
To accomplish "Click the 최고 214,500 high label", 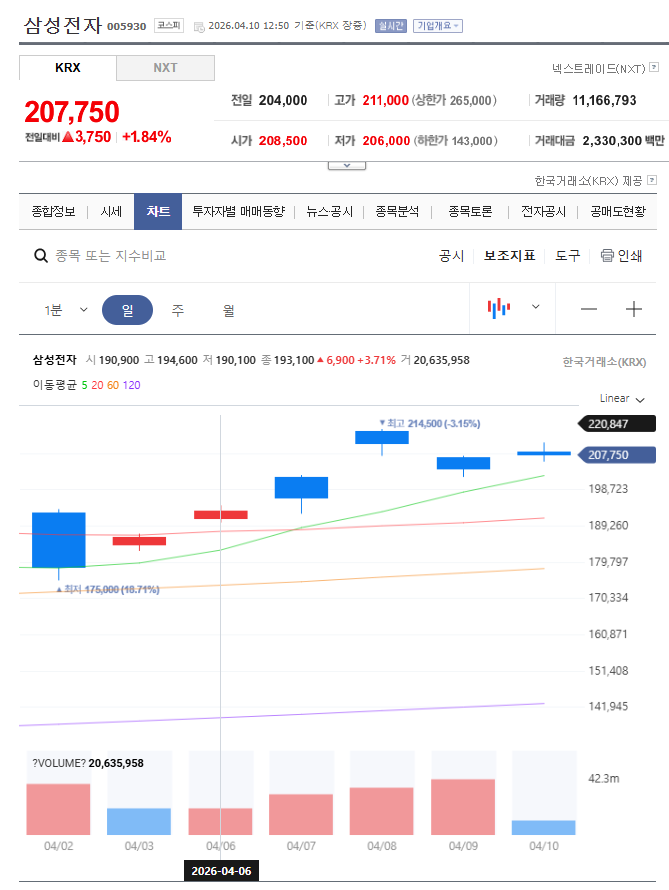I will point(430,423).
